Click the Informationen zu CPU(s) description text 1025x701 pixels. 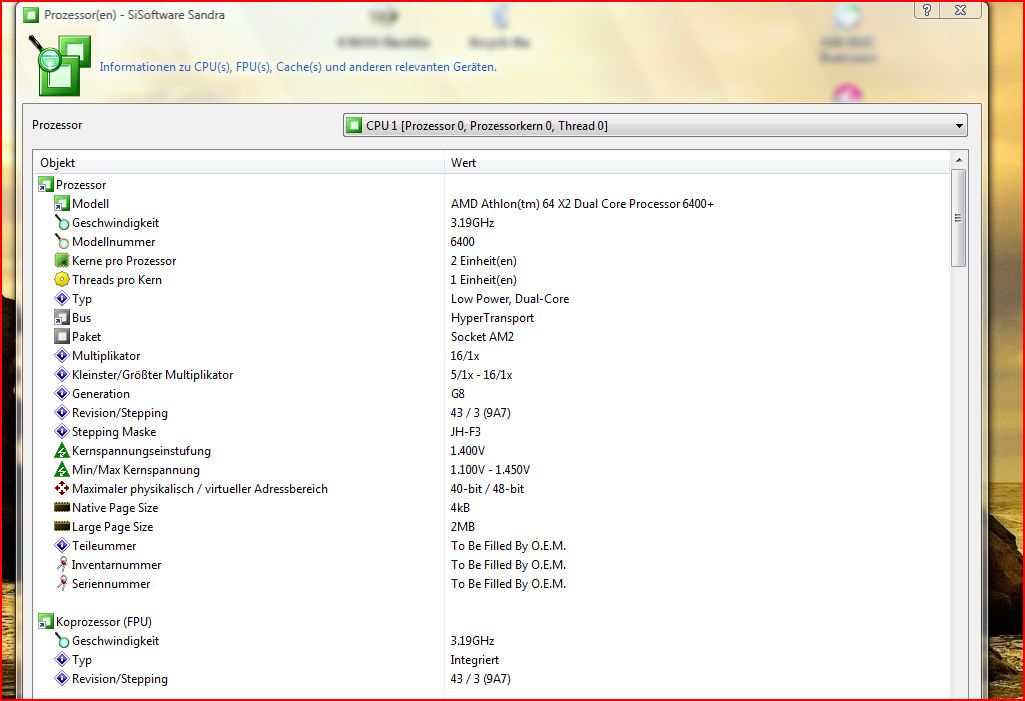click(298, 67)
